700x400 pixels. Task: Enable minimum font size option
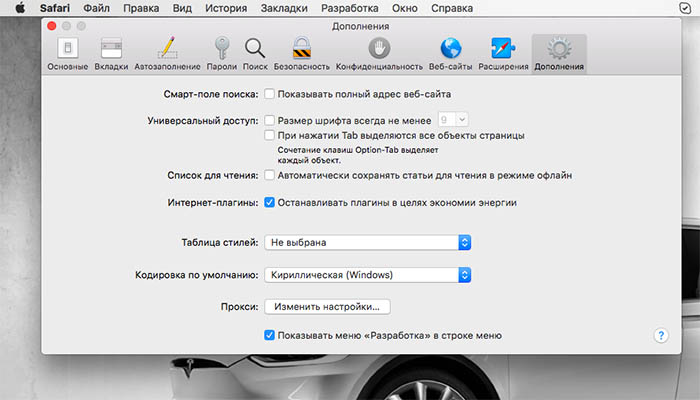(x=269, y=120)
